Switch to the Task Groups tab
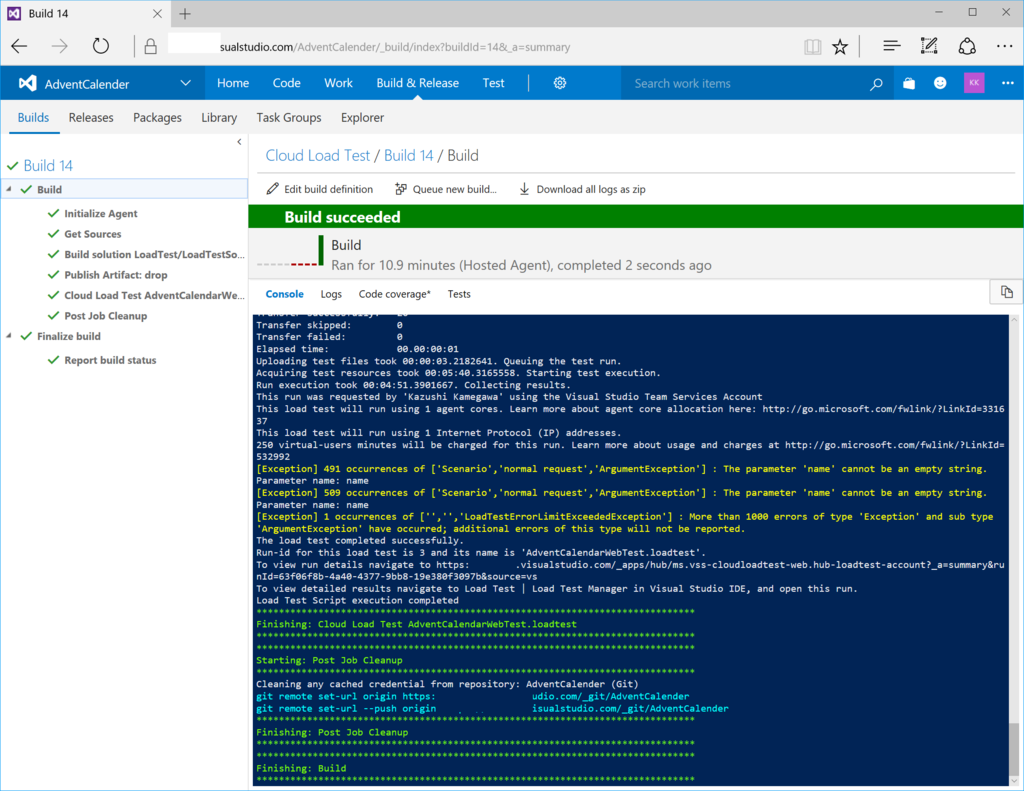This screenshot has height=791, width=1024. click(289, 118)
